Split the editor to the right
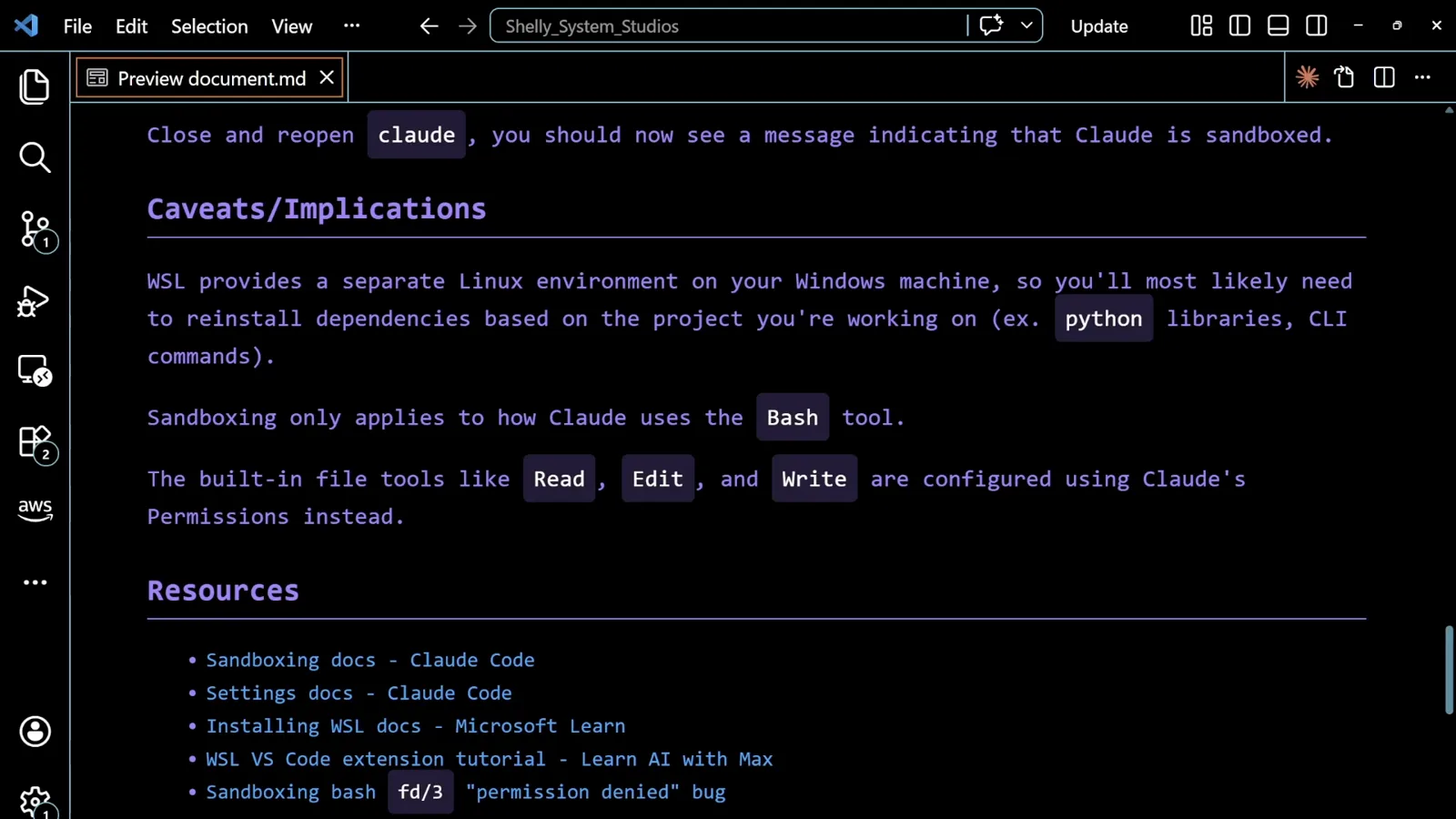The height and width of the screenshot is (819, 1456). pos(1384,77)
